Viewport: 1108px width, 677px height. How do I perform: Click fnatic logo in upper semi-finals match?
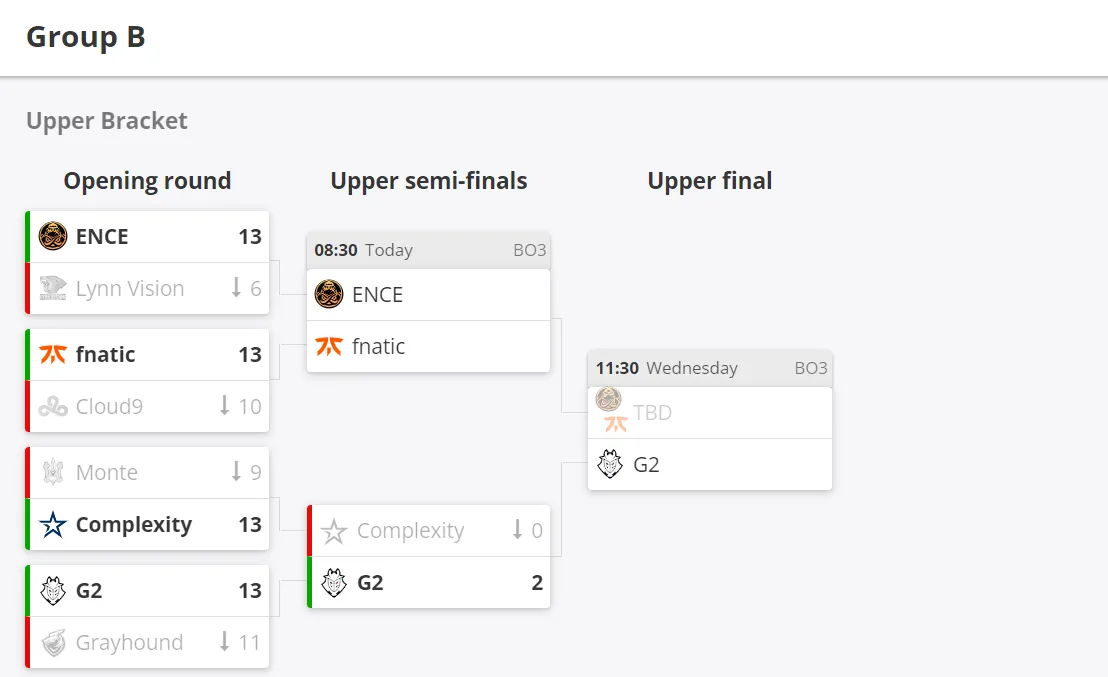(329, 346)
